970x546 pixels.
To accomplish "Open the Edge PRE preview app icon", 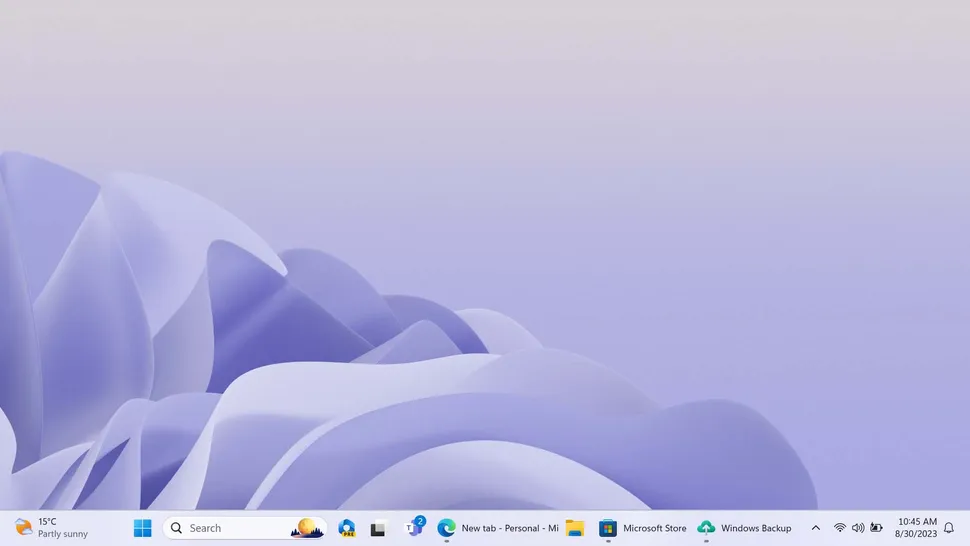I will [347, 528].
